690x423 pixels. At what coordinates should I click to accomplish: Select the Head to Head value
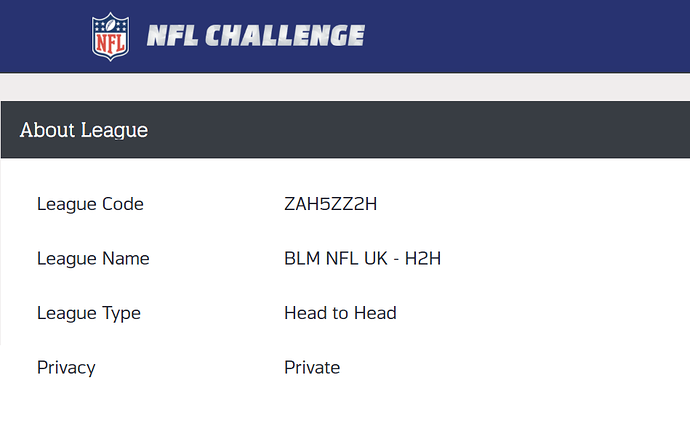click(x=340, y=313)
